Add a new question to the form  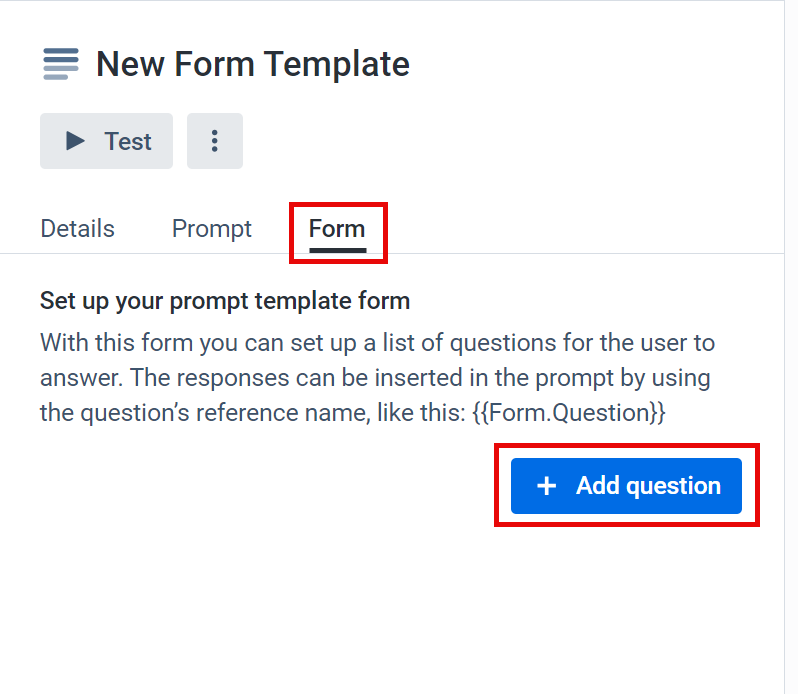(x=626, y=486)
